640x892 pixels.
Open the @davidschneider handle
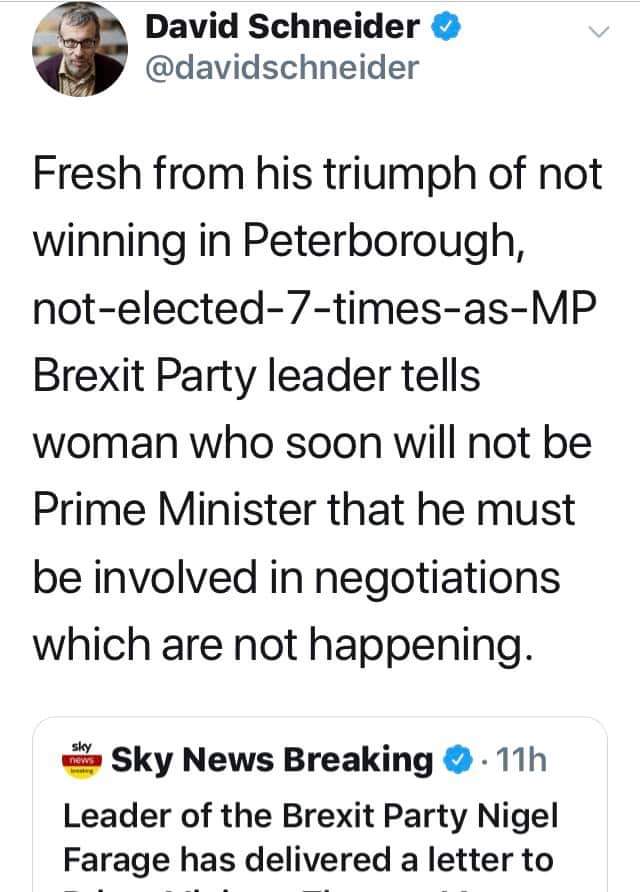click(282, 67)
